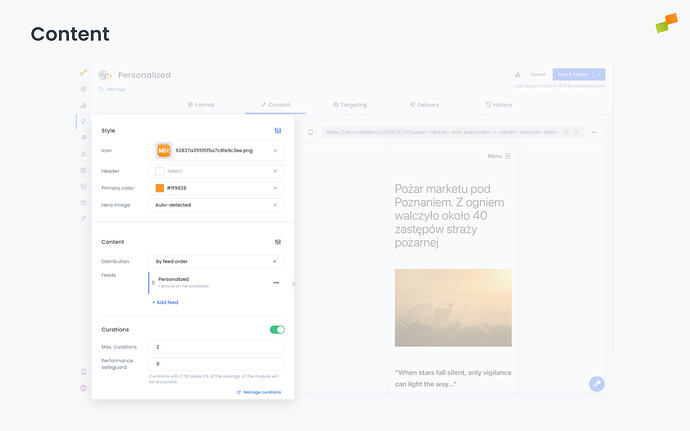Viewport: 690px width, 431px height.
Task: Open Style section settings icon
Action: 277,131
